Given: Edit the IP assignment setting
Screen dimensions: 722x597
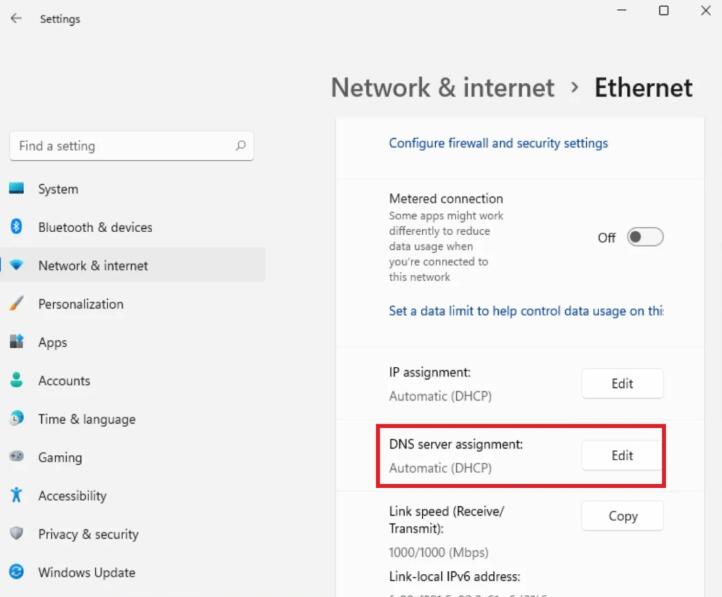Looking at the screenshot, I should coord(622,383).
